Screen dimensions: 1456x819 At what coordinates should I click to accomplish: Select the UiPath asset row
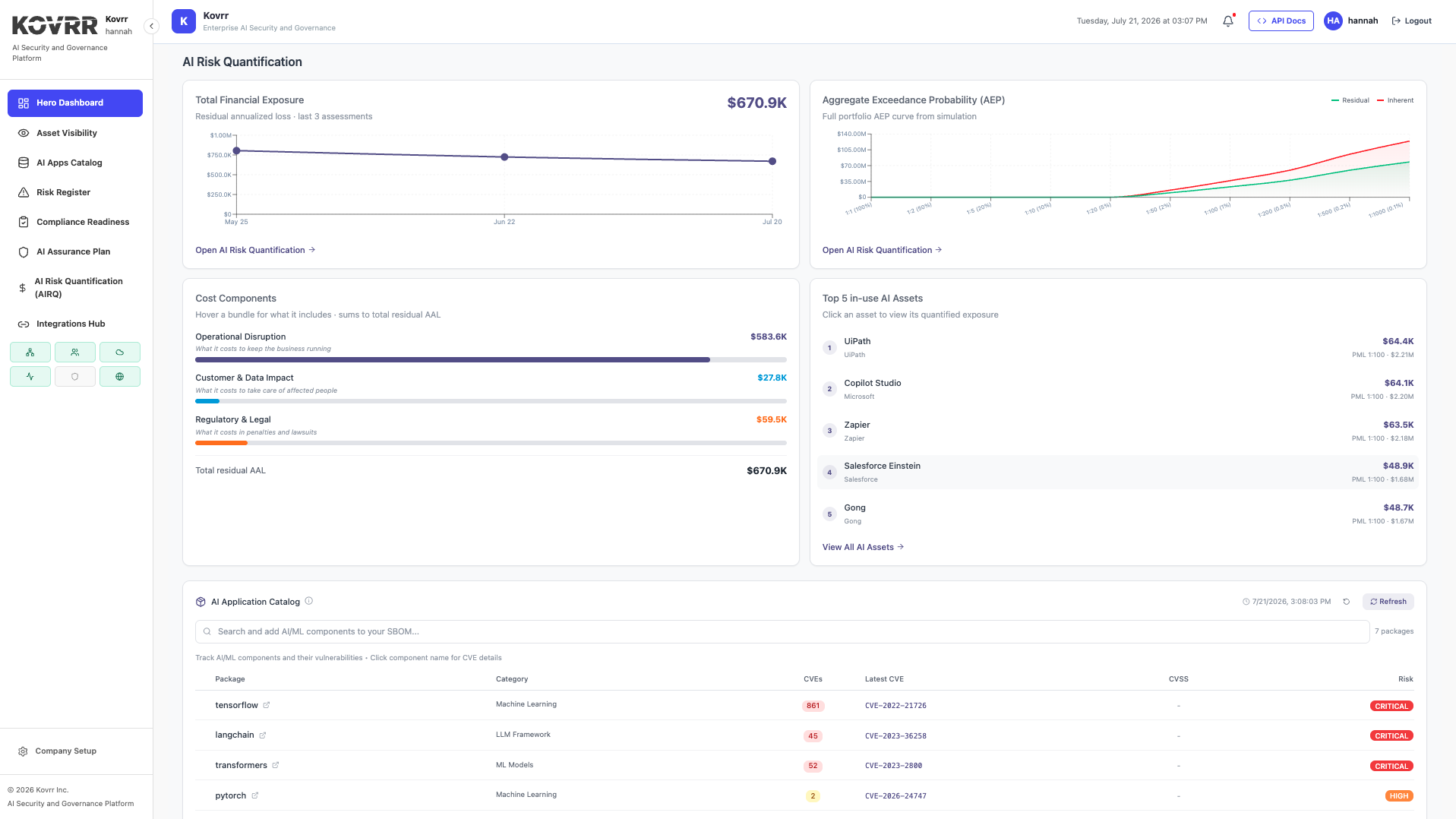point(1118,348)
